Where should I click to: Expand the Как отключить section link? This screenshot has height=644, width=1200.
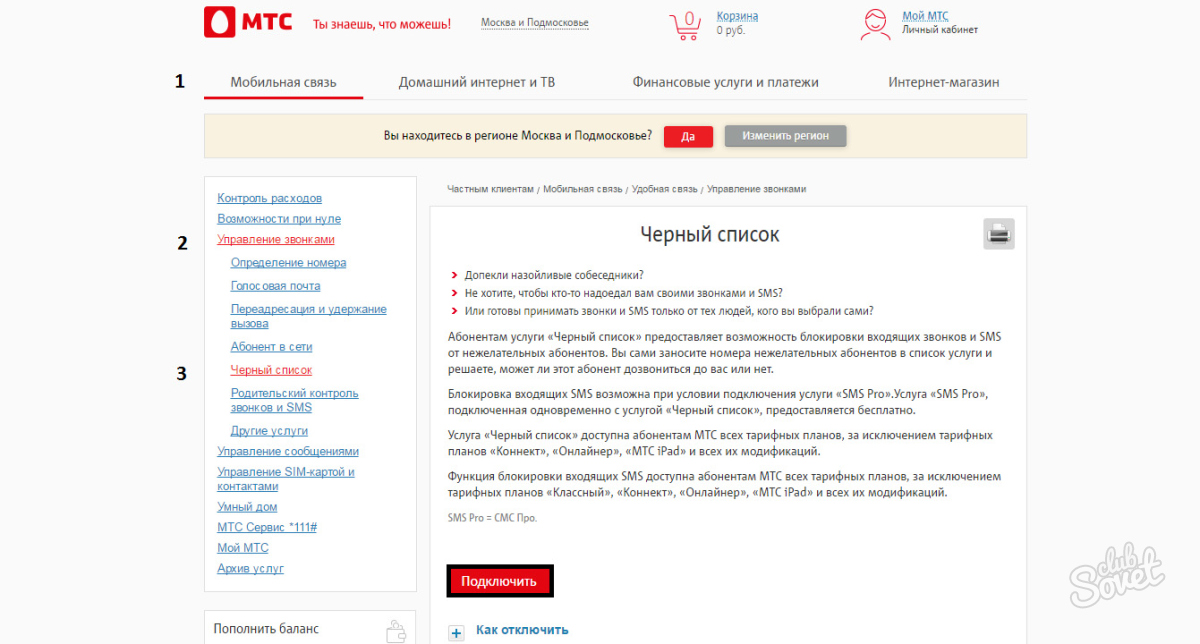click(x=522, y=630)
